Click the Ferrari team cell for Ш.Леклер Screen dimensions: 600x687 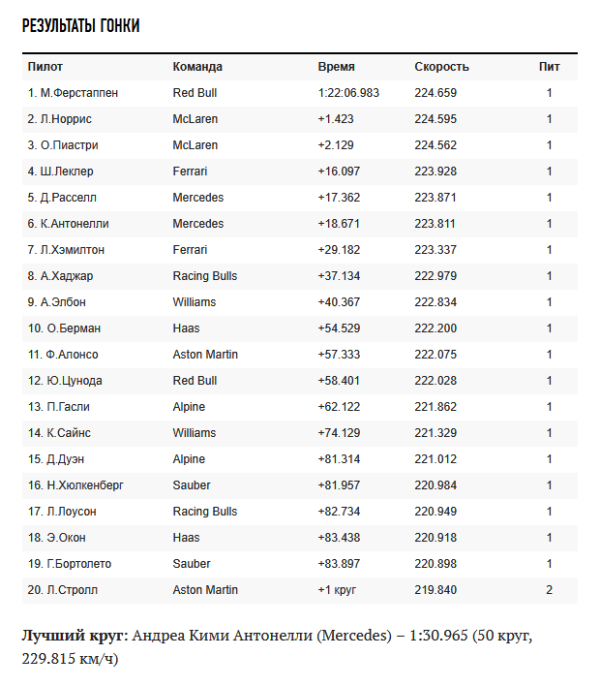pyautogui.click(x=190, y=171)
